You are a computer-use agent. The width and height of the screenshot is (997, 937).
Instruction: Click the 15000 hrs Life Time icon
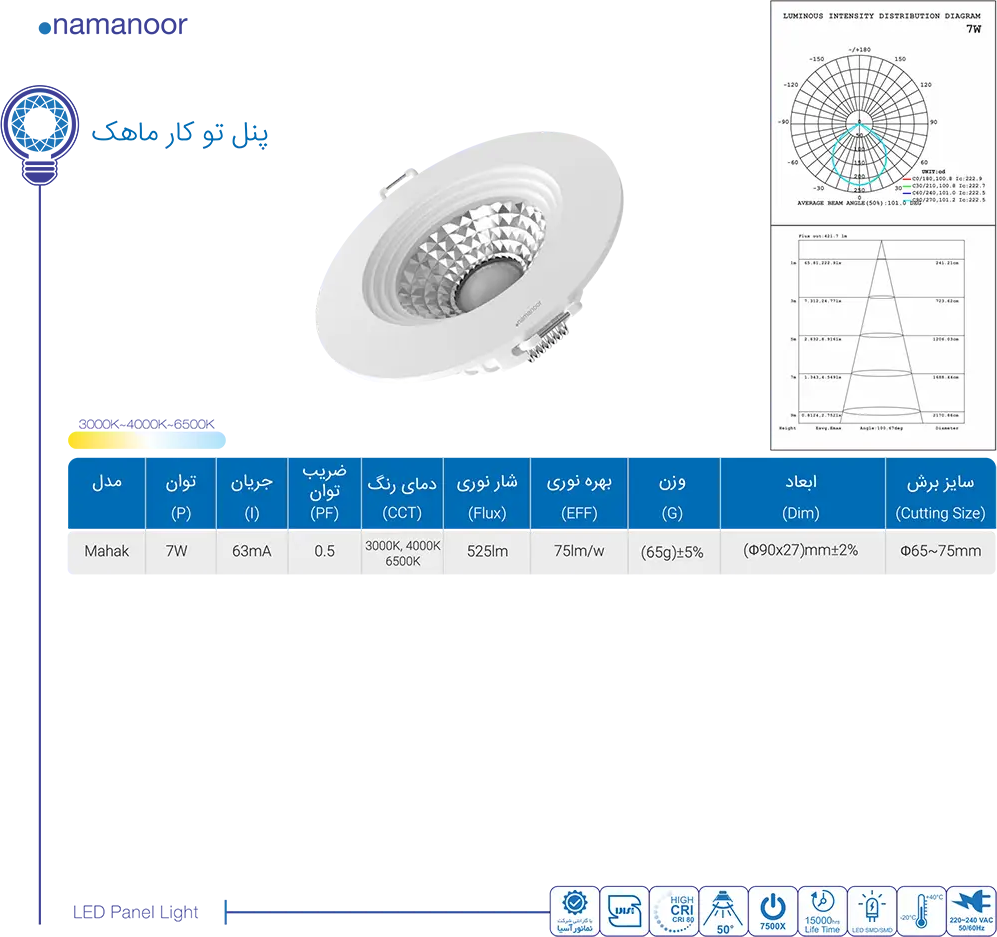point(822,910)
